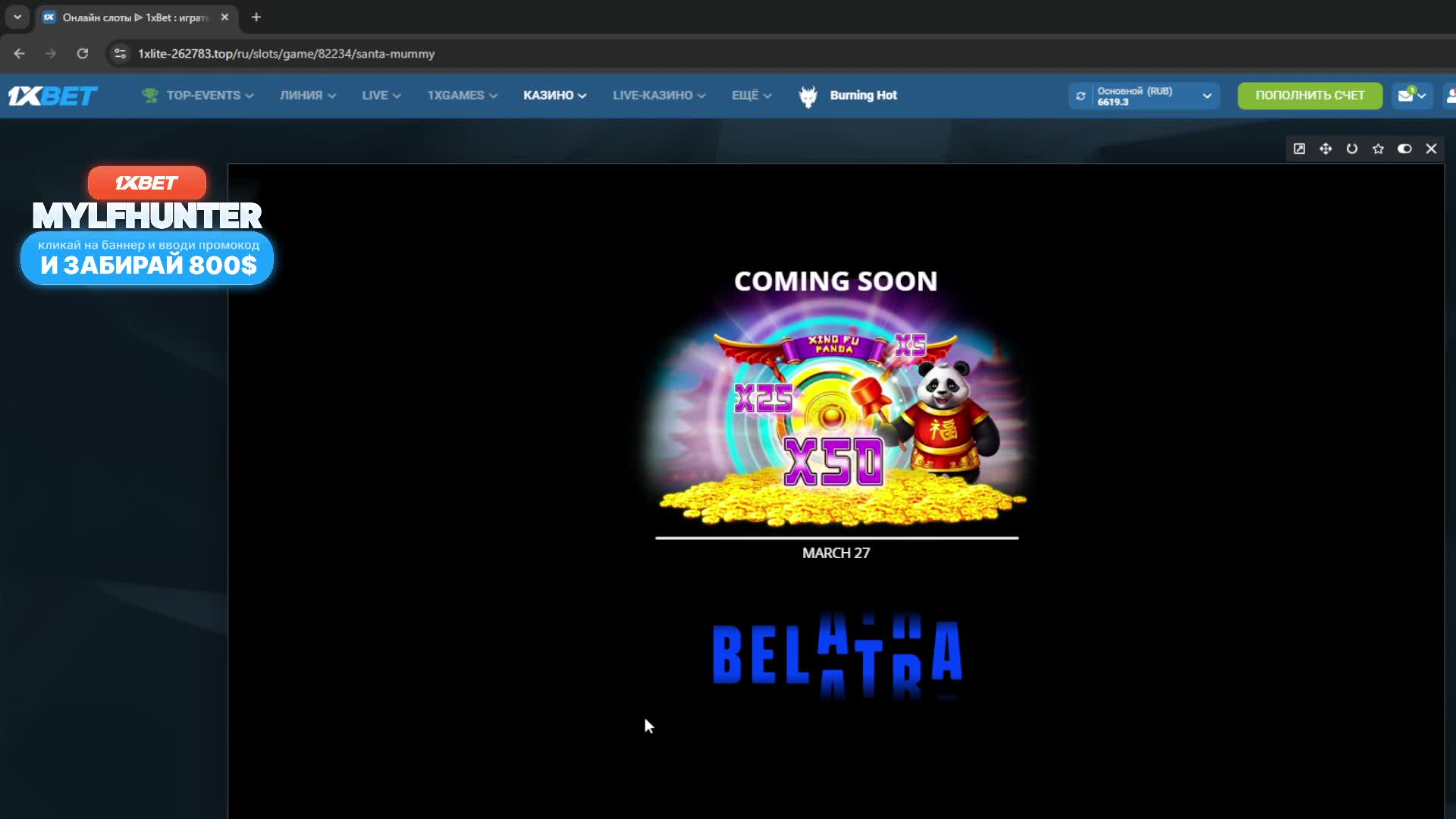
Task: Open the LIVE-КАЗИНО menu
Action: 659,96
